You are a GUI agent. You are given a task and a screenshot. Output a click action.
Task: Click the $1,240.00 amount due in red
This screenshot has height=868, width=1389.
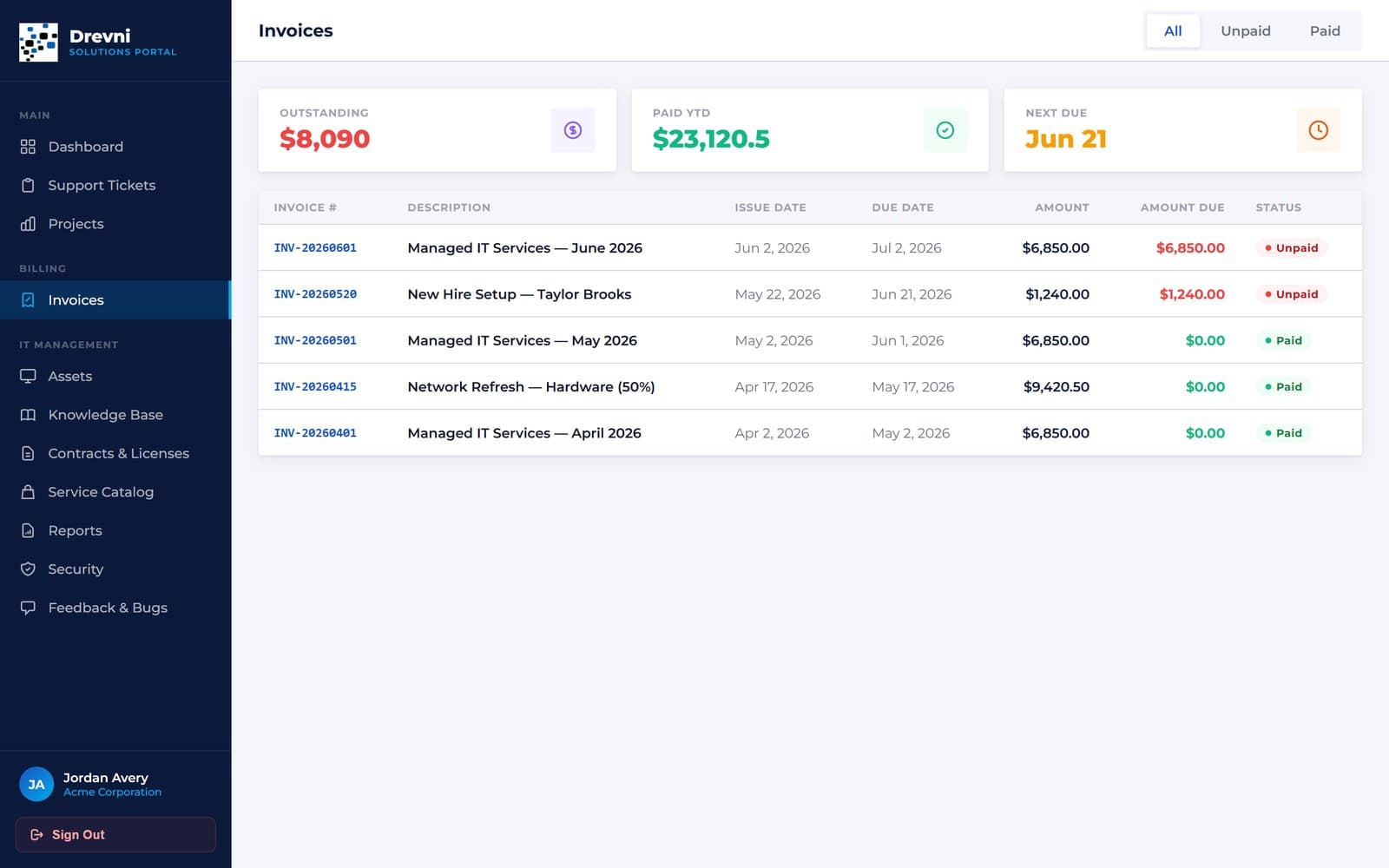click(x=1192, y=294)
